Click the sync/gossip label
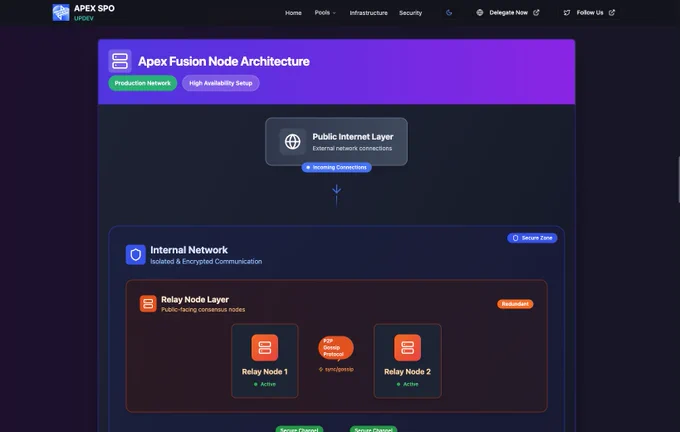Image resolution: width=680 pixels, height=432 pixels. [x=336, y=370]
